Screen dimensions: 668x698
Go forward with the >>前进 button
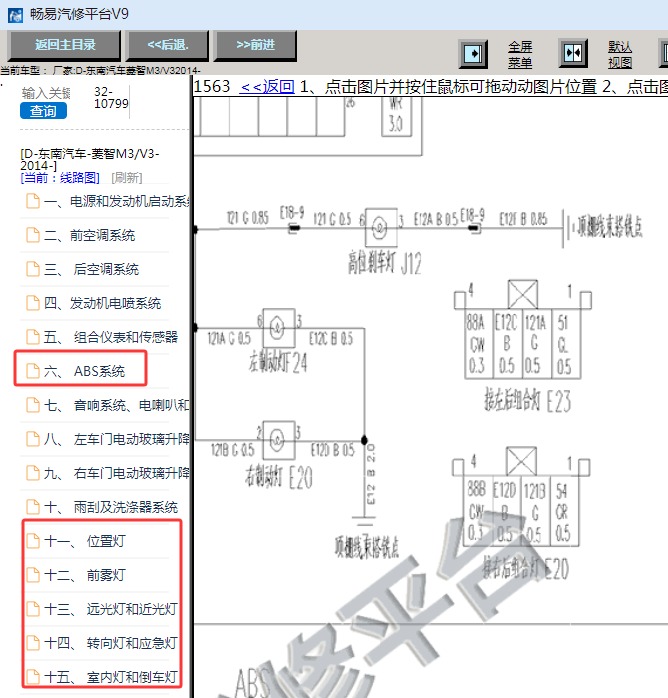(255, 45)
